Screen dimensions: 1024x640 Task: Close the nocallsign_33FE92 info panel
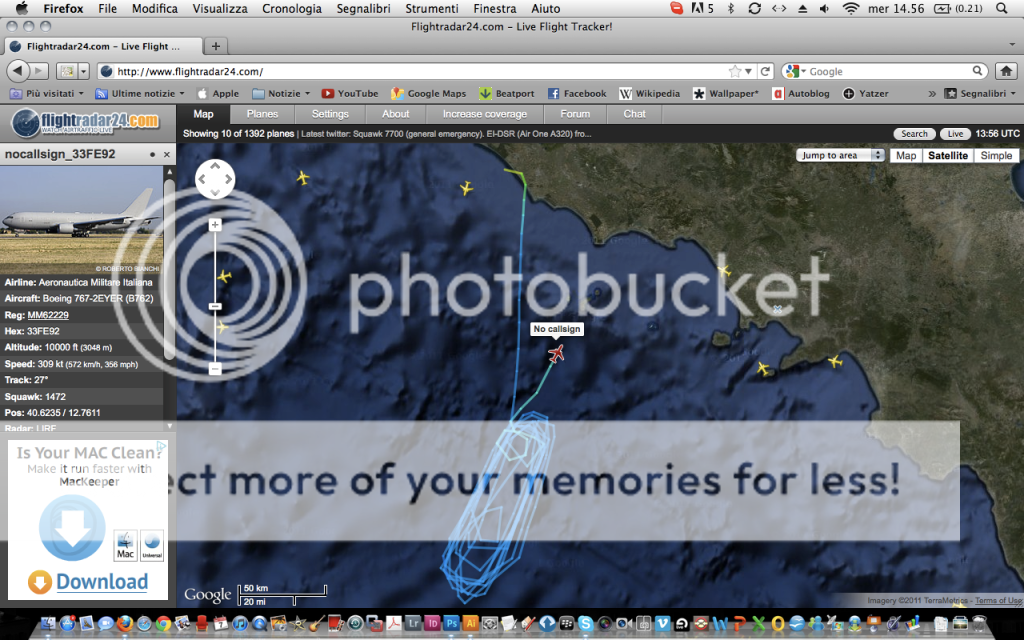click(166, 155)
